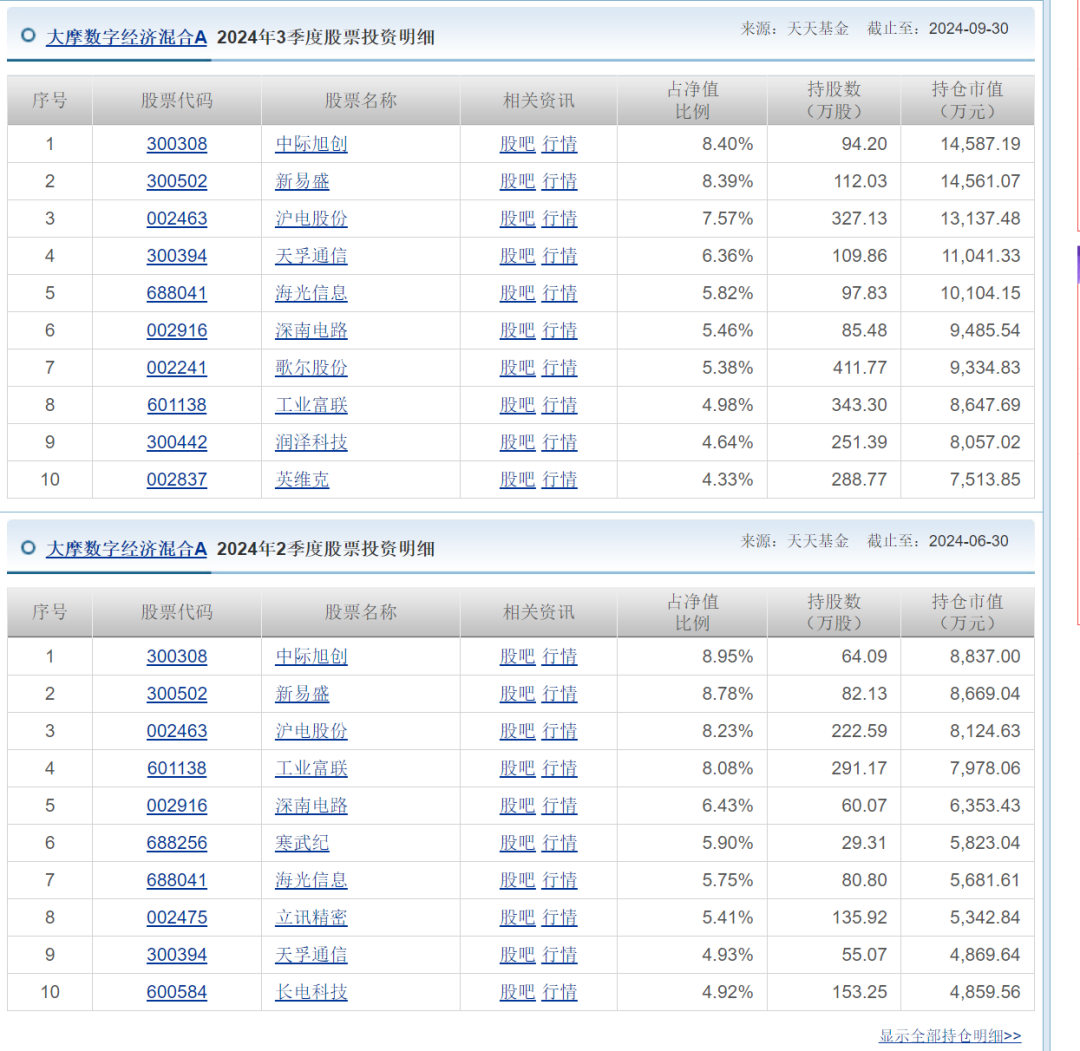Open 天孚通信 name in the 2024年3季度 table
This screenshot has width=1080, height=1051.
point(311,256)
